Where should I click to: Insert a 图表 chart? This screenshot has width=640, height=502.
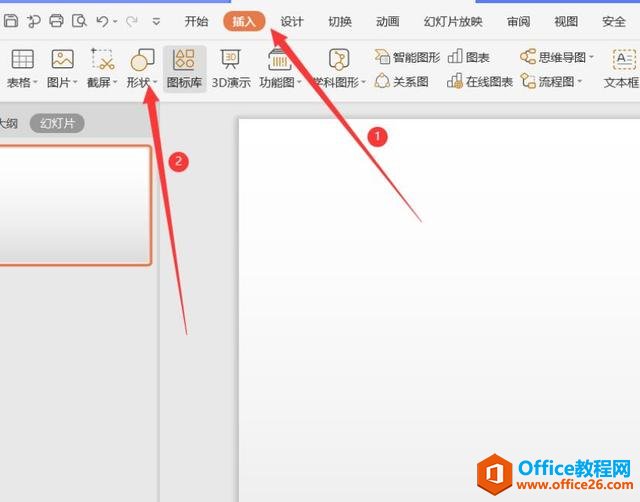[x=469, y=57]
